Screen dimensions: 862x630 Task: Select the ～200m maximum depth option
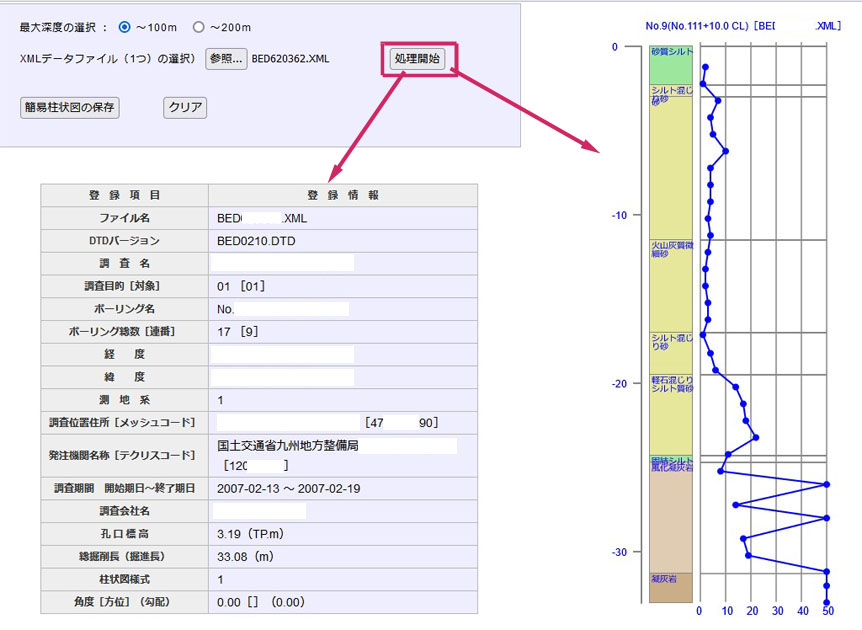tap(198, 27)
